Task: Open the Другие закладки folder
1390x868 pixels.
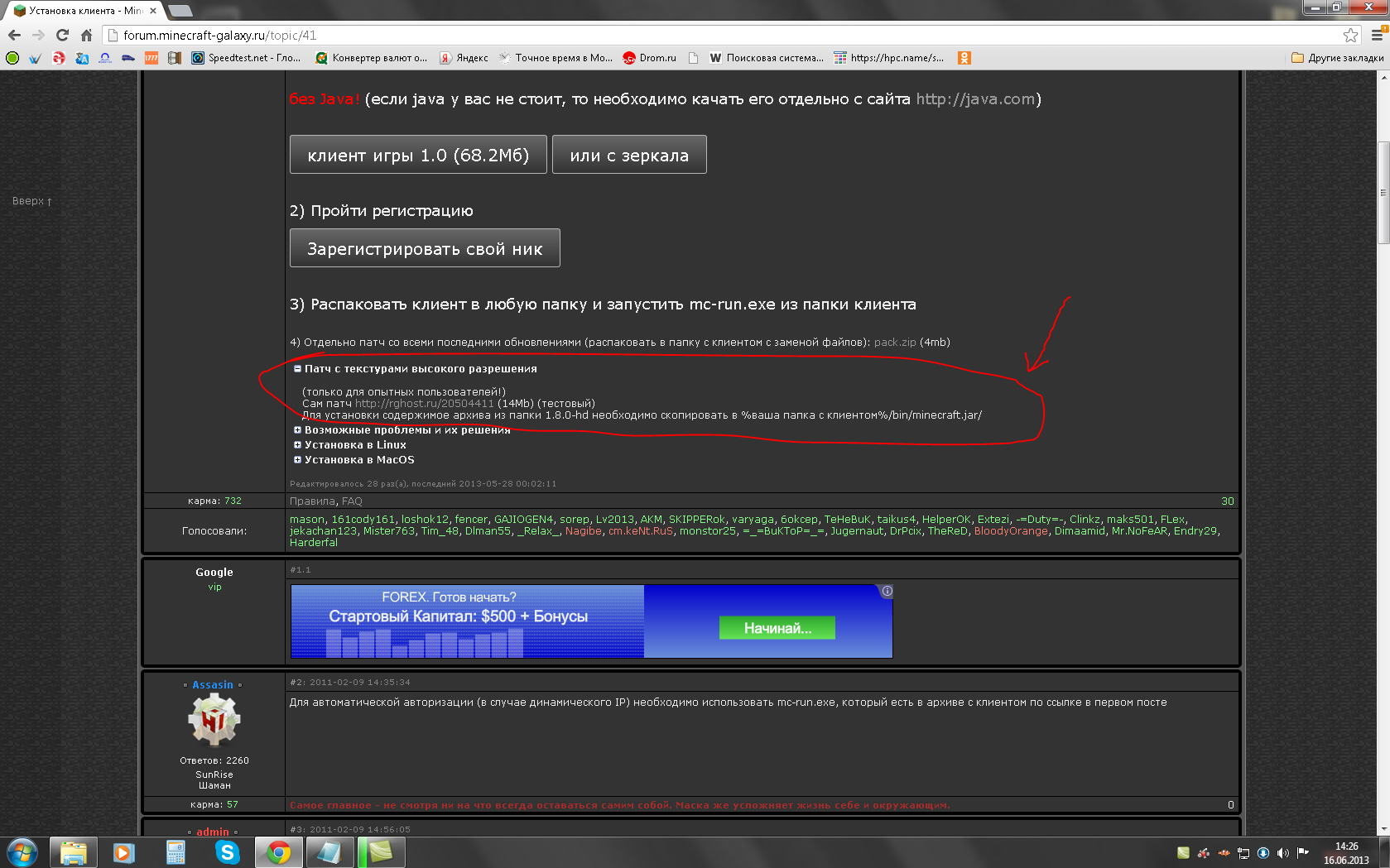Action: [1337, 58]
